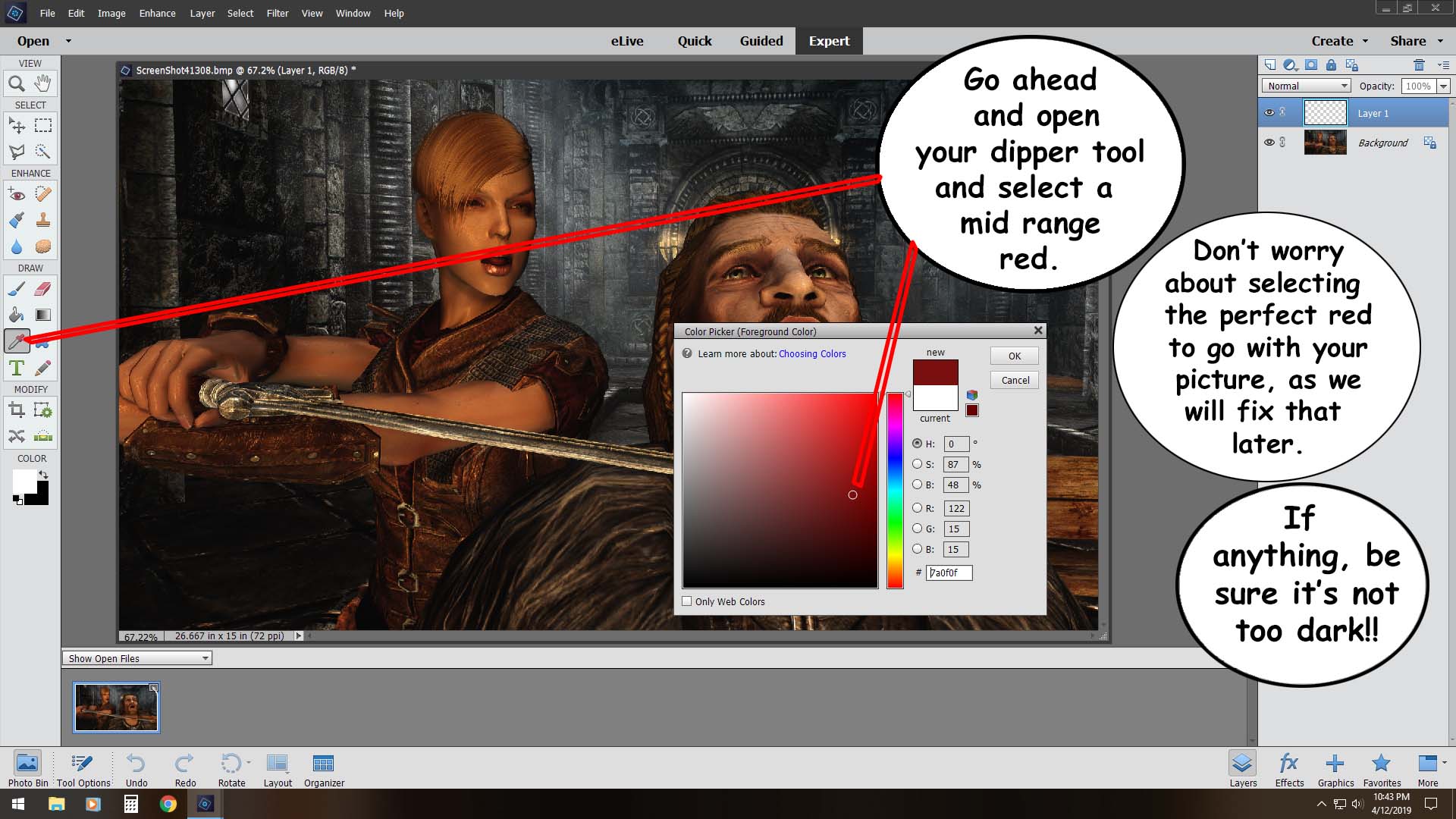Expand the Create dropdown
Screen dimensions: 1456x819
point(1365,41)
